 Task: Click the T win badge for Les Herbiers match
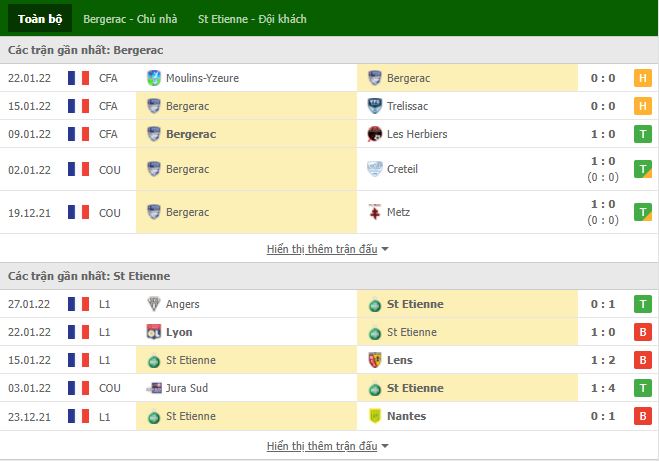(643, 134)
